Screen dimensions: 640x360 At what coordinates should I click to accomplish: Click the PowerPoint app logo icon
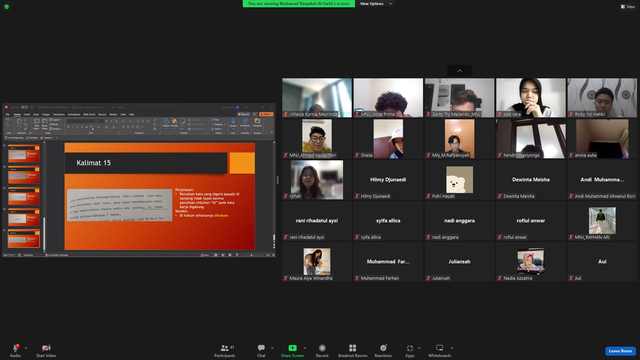coord(7,107)
